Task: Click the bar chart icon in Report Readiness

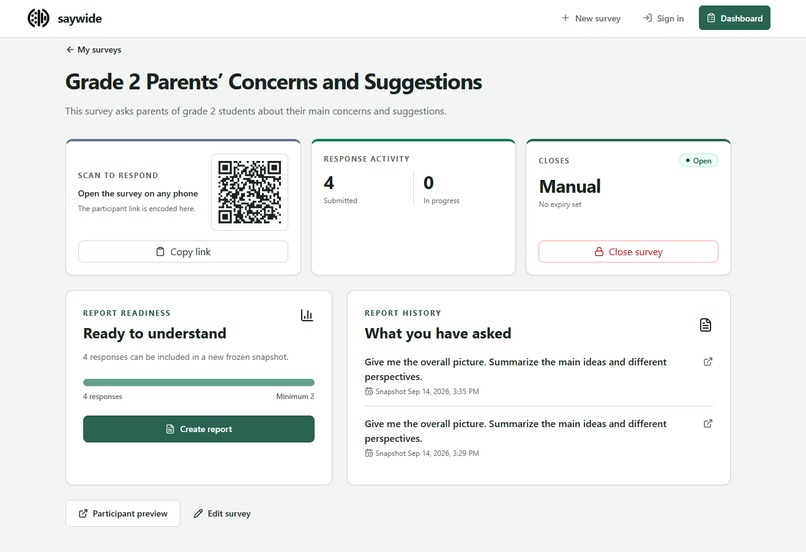Action: click(x=307, y=315)
